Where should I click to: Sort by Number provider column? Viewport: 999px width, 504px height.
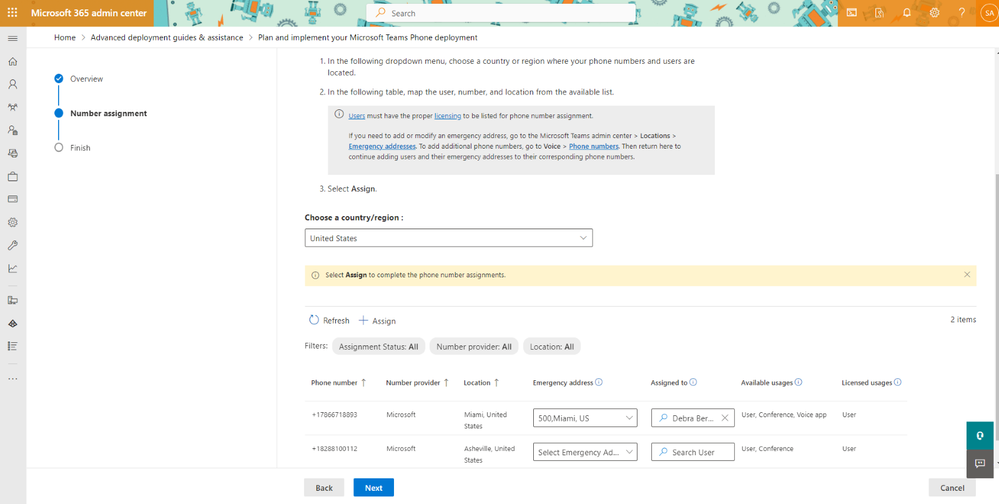click(x=417, y=383)
